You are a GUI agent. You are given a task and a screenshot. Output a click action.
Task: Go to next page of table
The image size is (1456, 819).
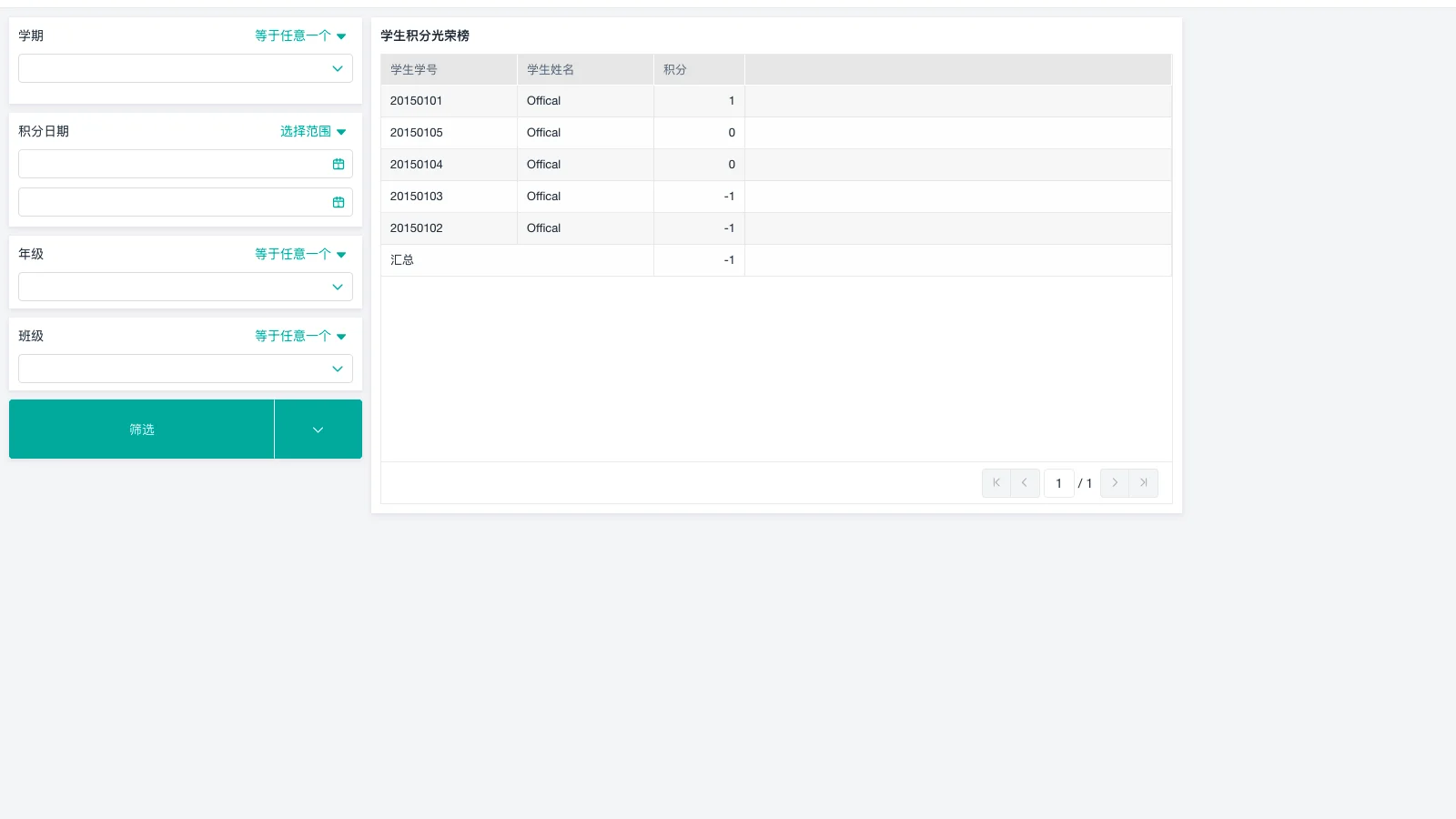coord(1115,483)
